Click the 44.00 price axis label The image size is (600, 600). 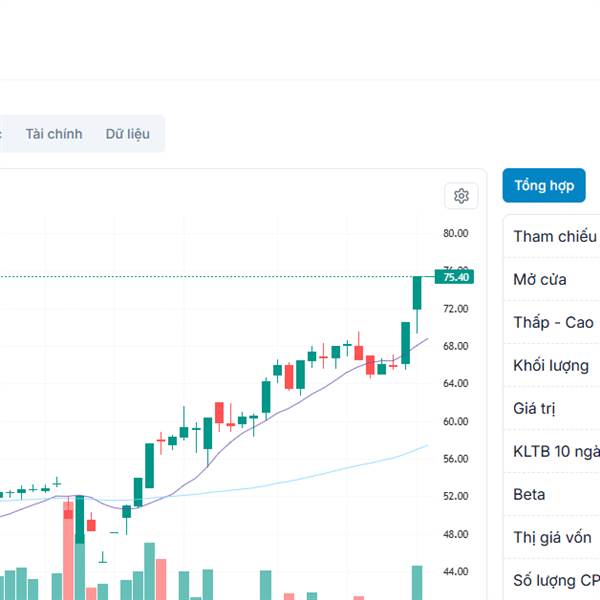click(x=455, y=571)
